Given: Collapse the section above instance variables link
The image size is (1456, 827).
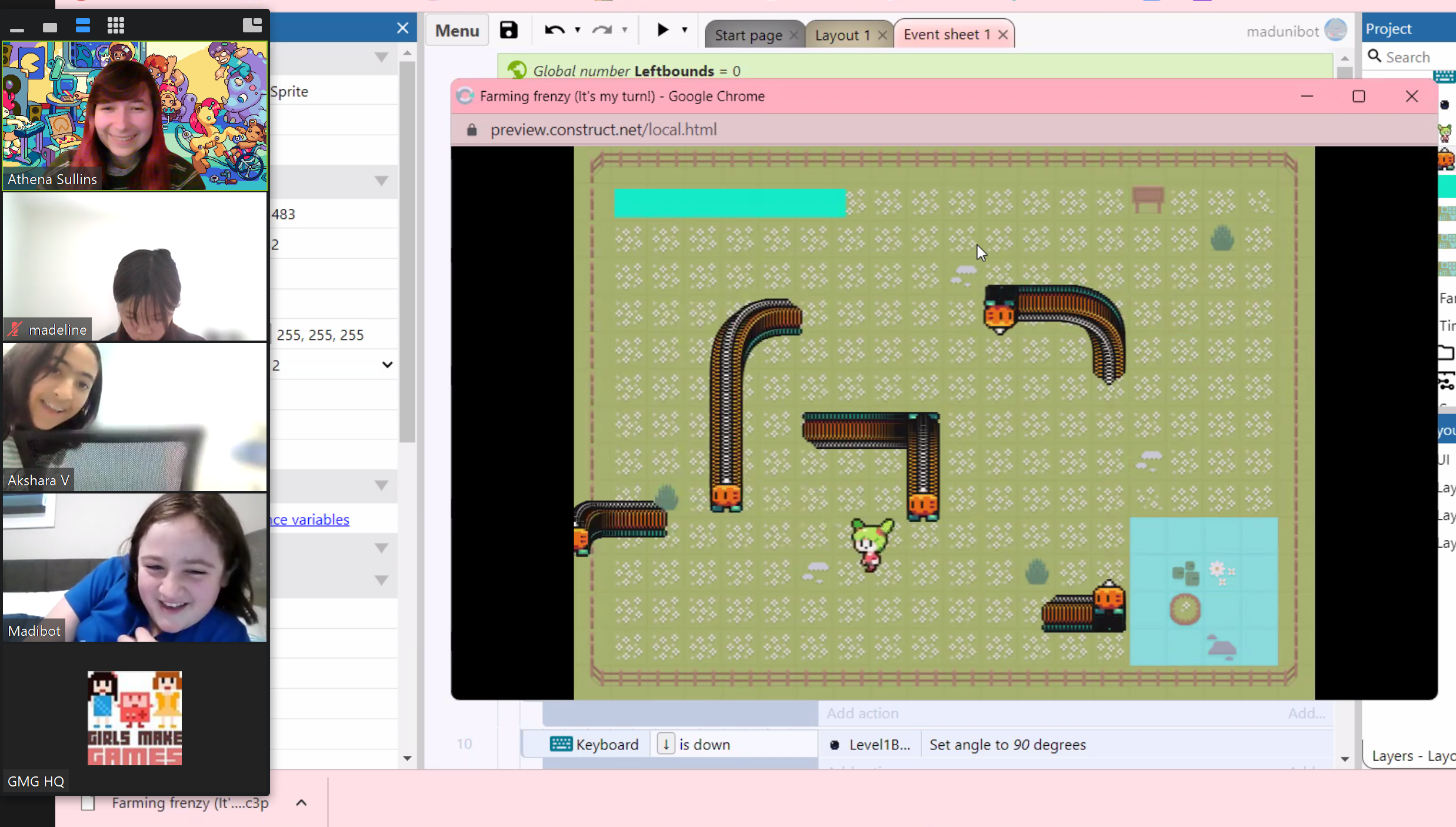Looking at the screenshot, I should (x=381, y=486).
